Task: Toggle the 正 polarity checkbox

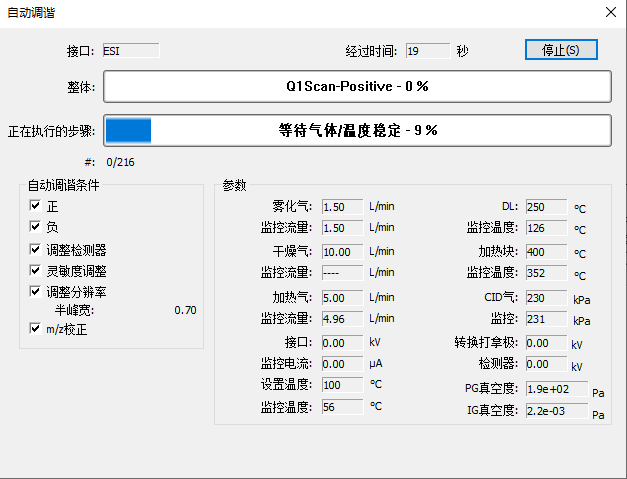Action: coord(36,206)
